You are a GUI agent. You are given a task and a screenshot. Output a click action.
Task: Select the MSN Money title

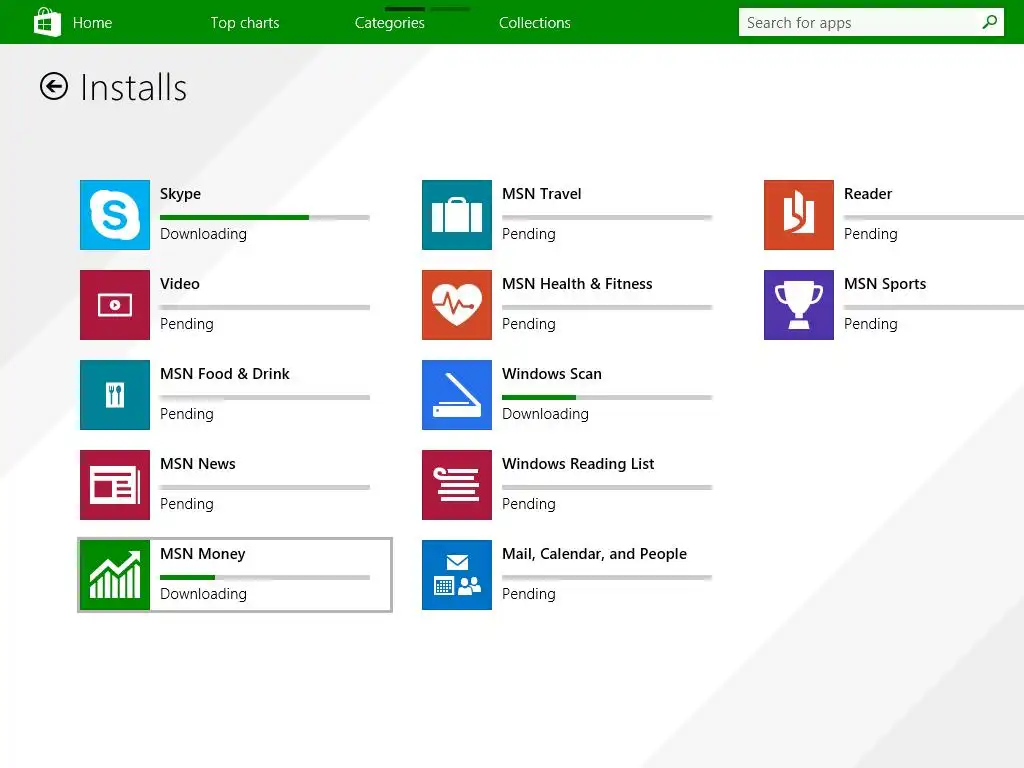coord(202,554)
